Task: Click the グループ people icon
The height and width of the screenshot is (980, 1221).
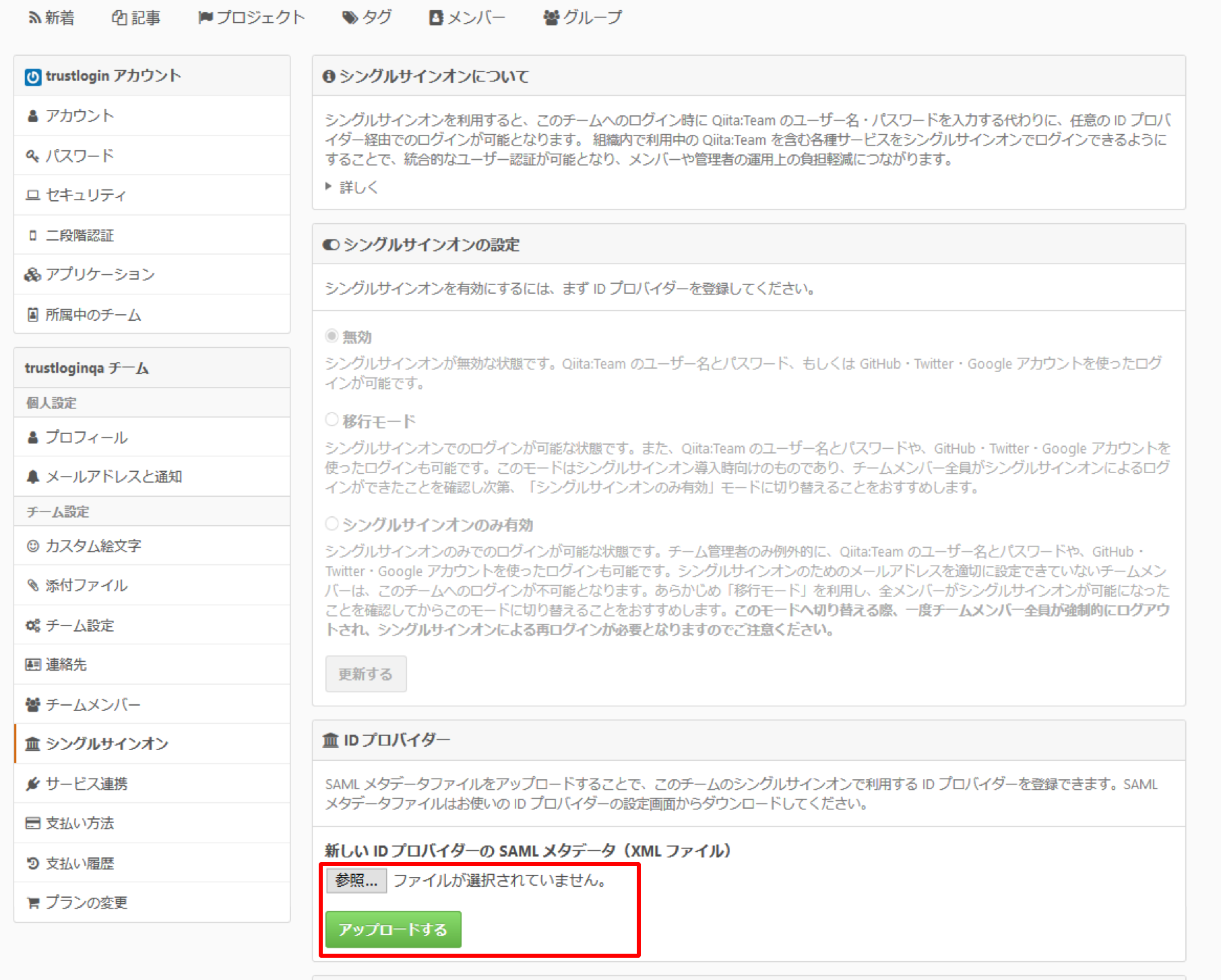Action: point(551,18)
